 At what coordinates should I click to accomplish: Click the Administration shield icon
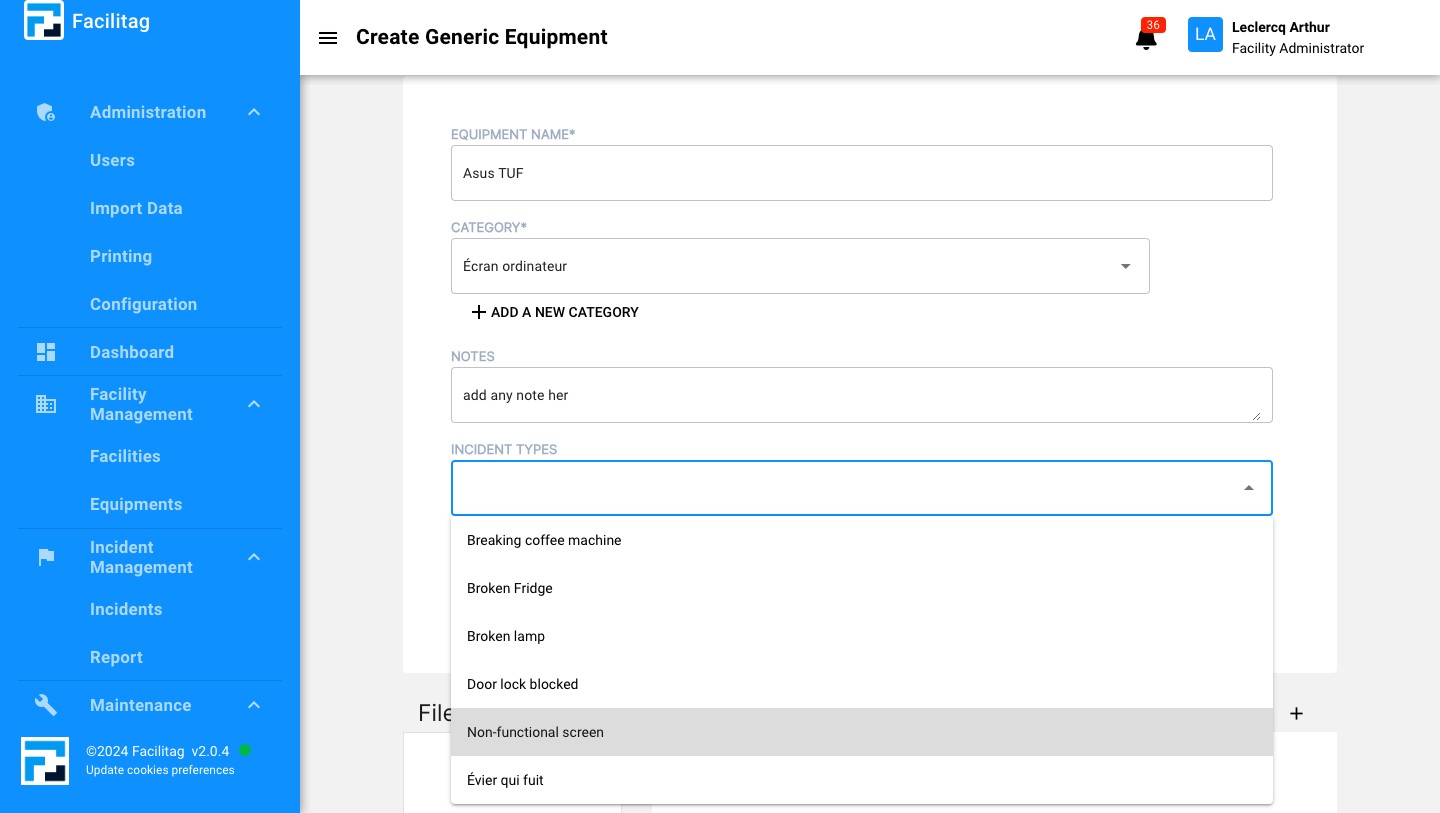coord(46,112)
